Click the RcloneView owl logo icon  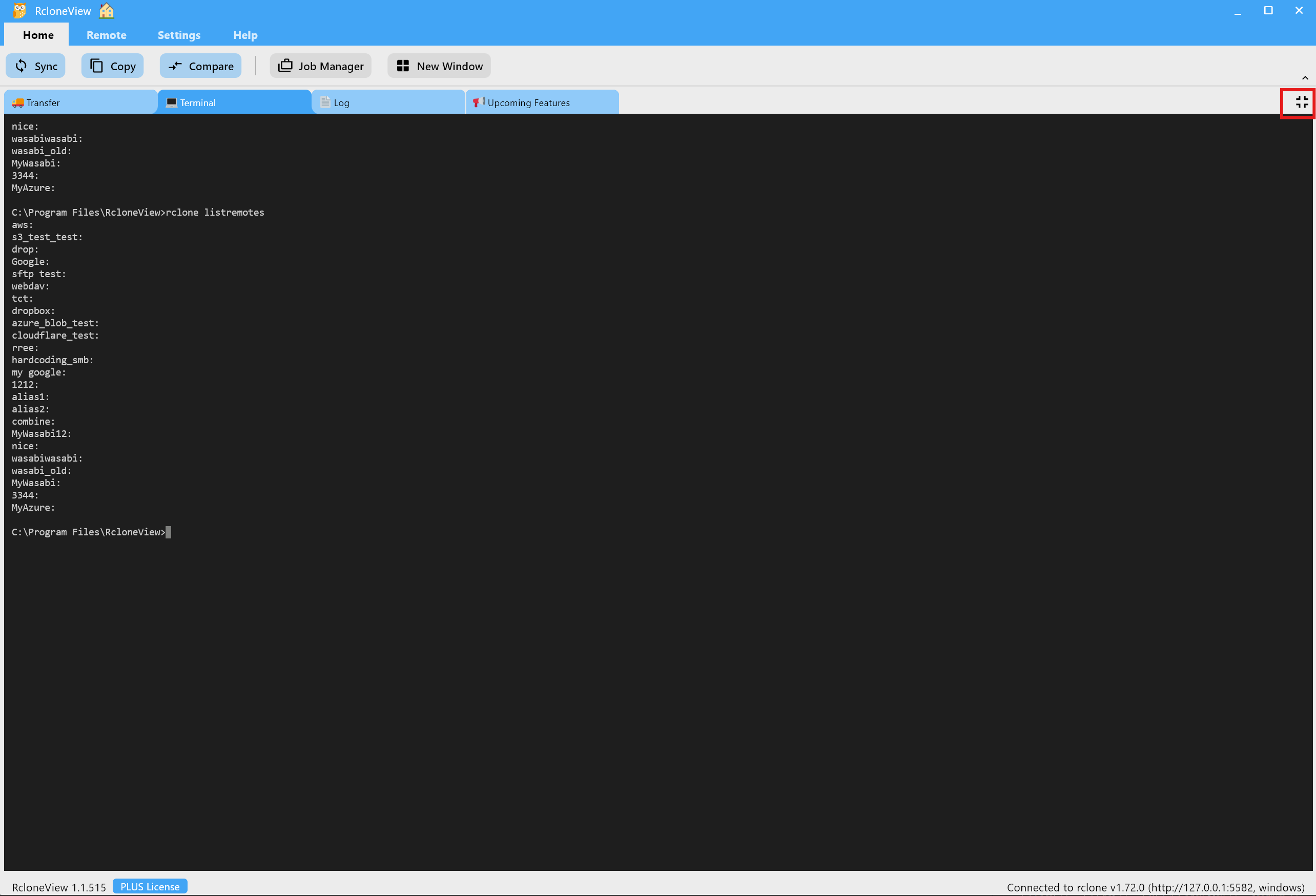18,10
